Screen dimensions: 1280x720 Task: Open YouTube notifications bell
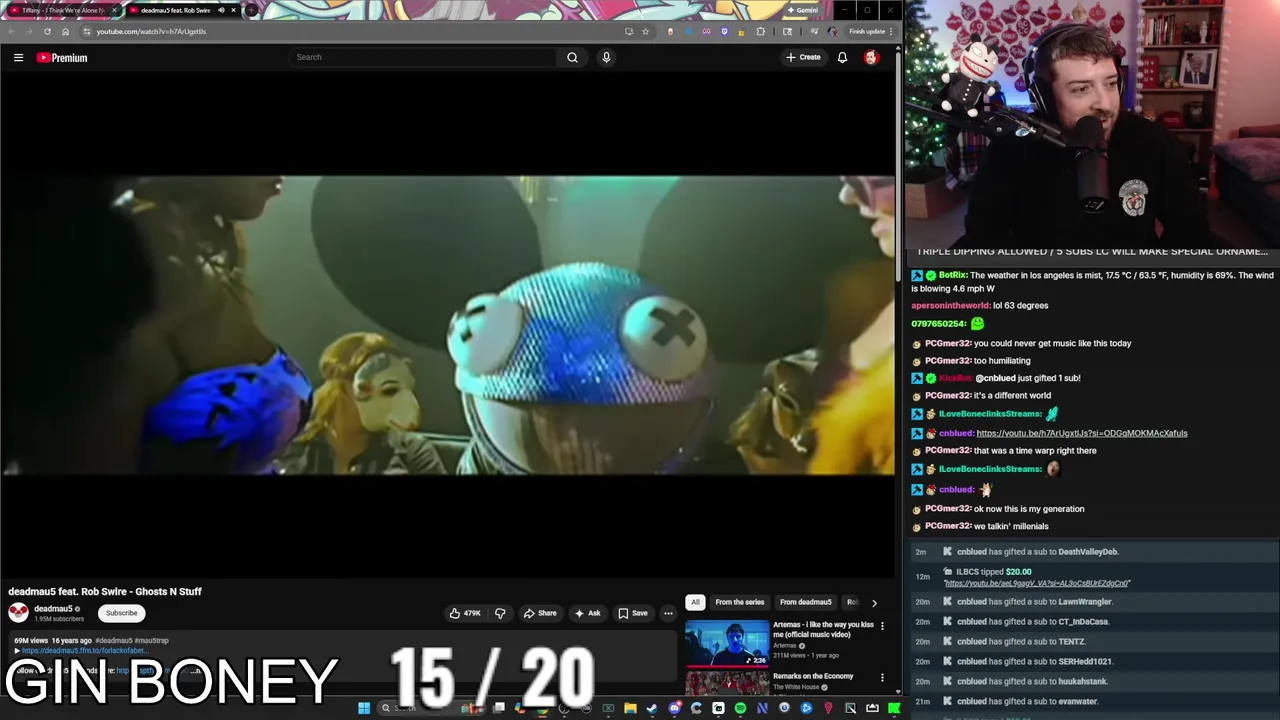coord(842,57)
